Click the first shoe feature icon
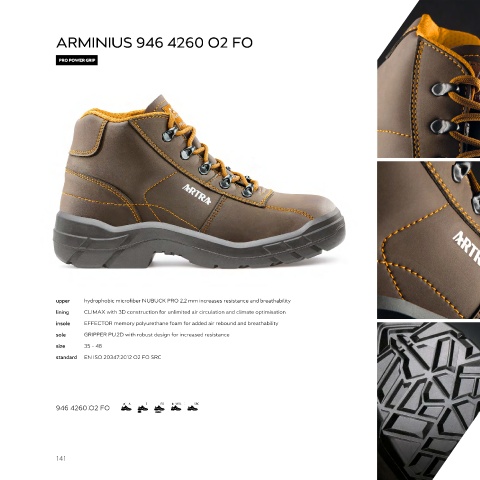This screenshot has width=480, height=480. point(126,407)
